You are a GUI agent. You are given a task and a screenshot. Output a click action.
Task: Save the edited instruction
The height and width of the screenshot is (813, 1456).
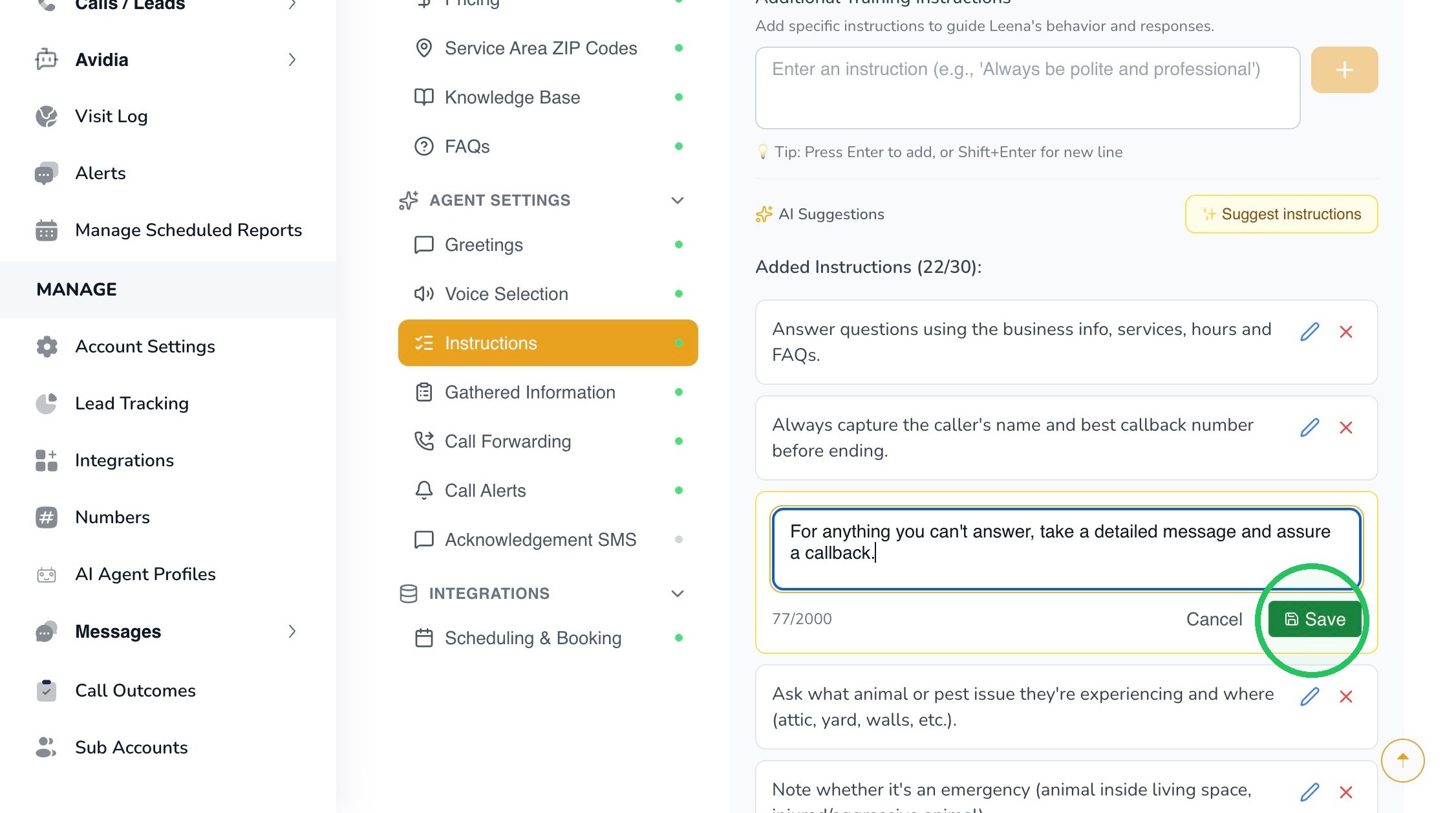point(1315,619)
